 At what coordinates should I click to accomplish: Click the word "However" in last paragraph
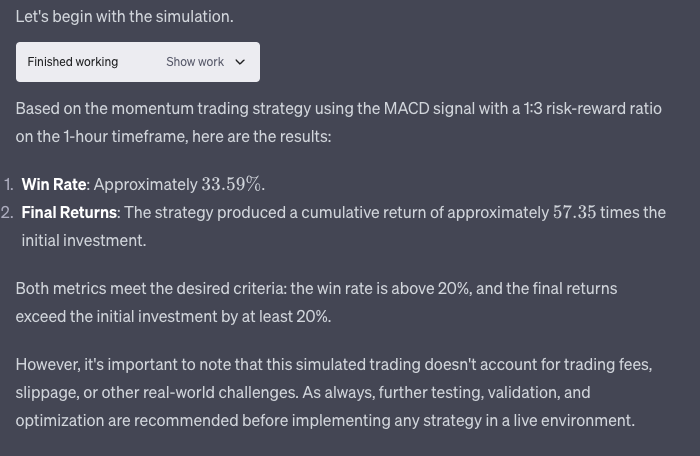click(47, 364)
